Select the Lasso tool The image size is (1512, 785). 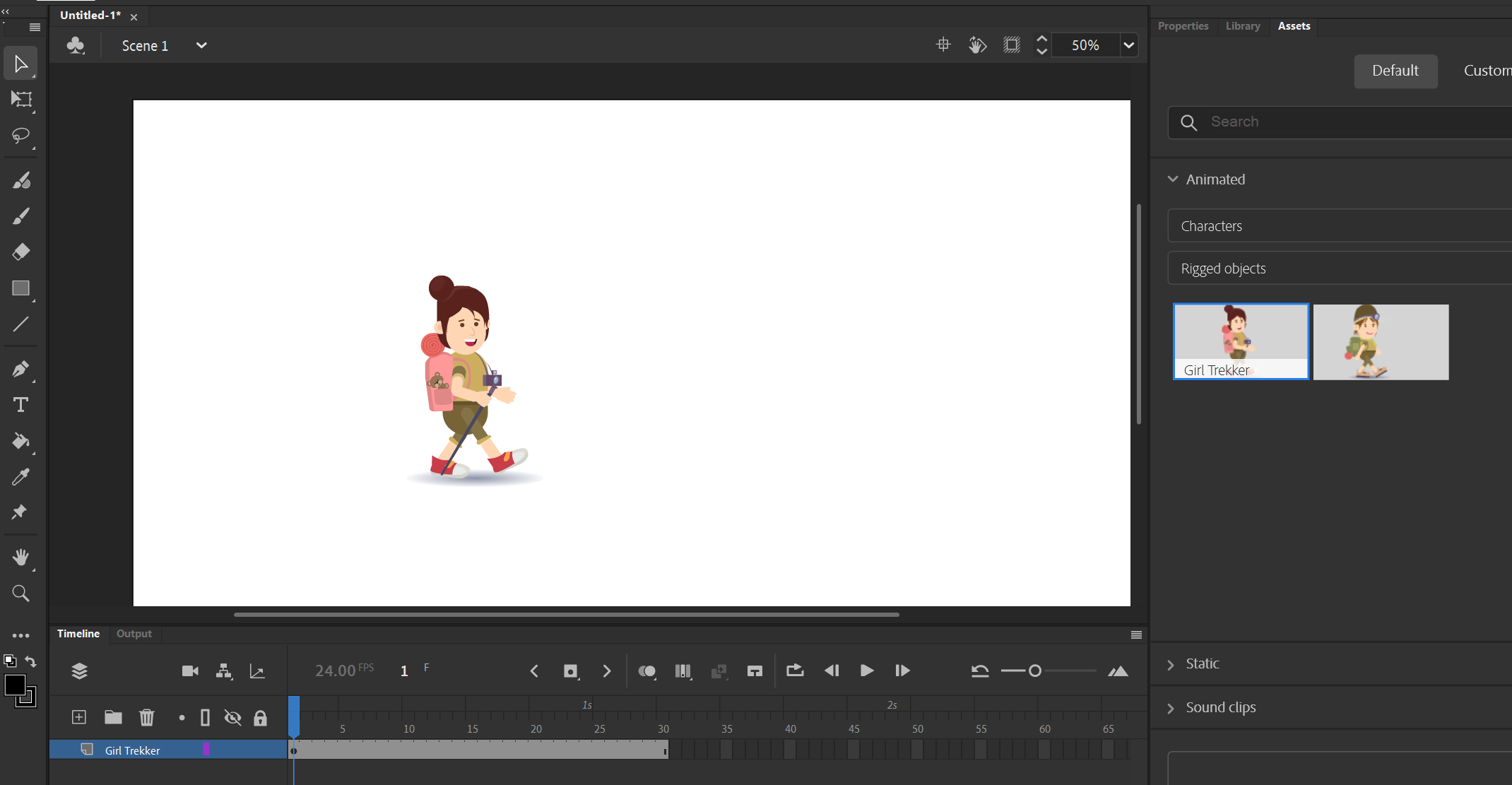(21, 136)
